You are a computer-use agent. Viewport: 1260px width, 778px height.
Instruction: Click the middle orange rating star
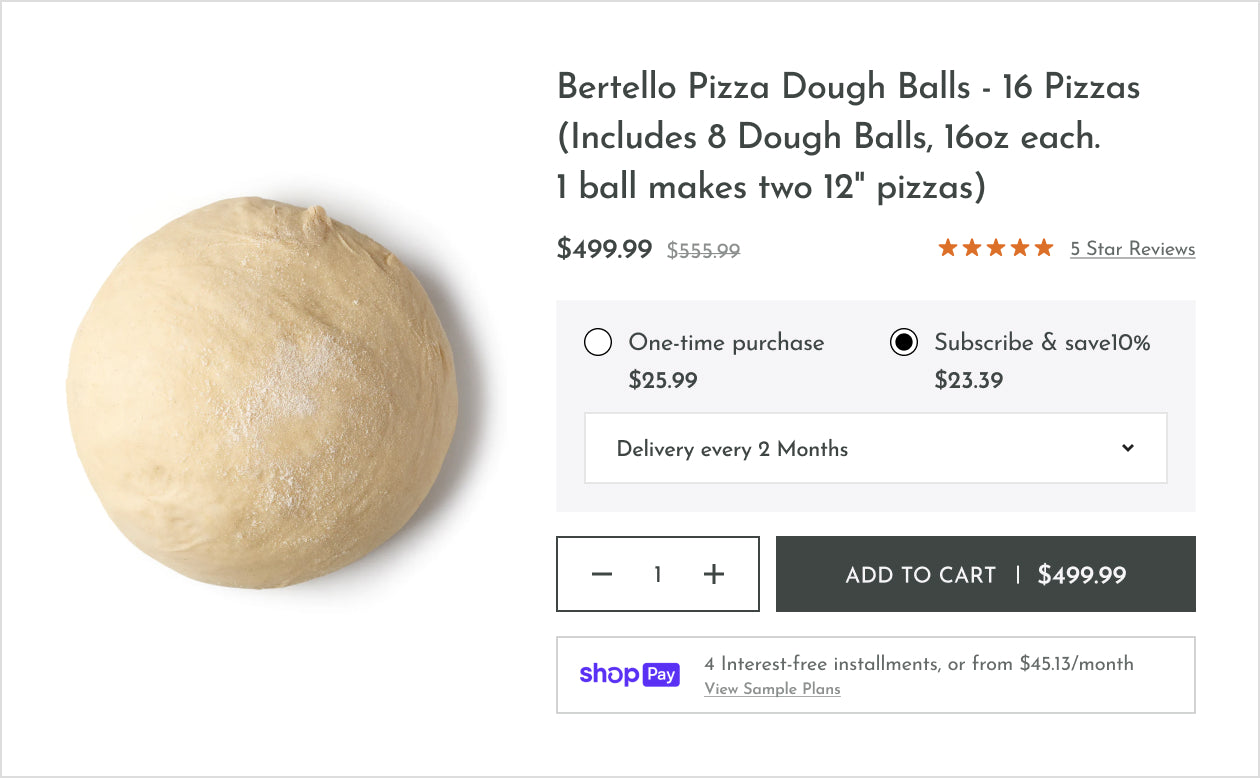click(x=996, y=248)
